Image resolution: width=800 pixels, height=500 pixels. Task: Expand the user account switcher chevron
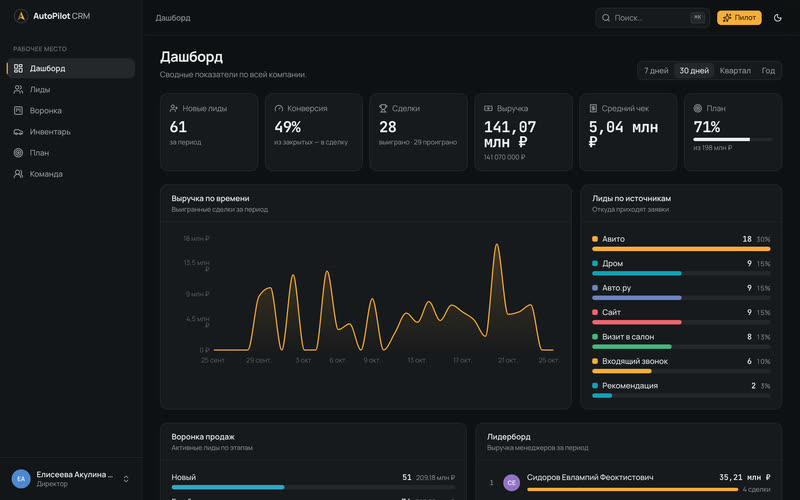[126, 479]
